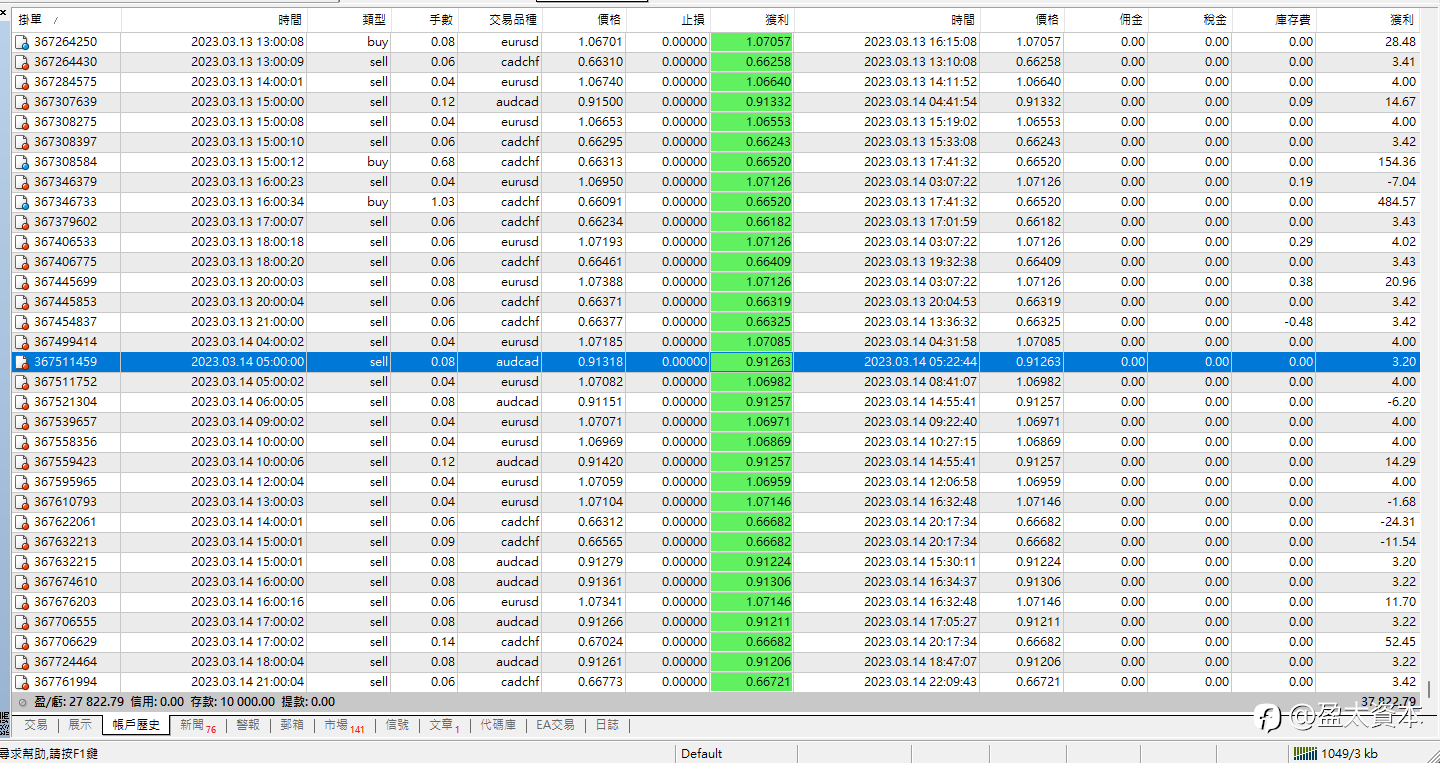Open the 文章 tab
This screenshot has width=1440, height=763.
click(444, 726)
